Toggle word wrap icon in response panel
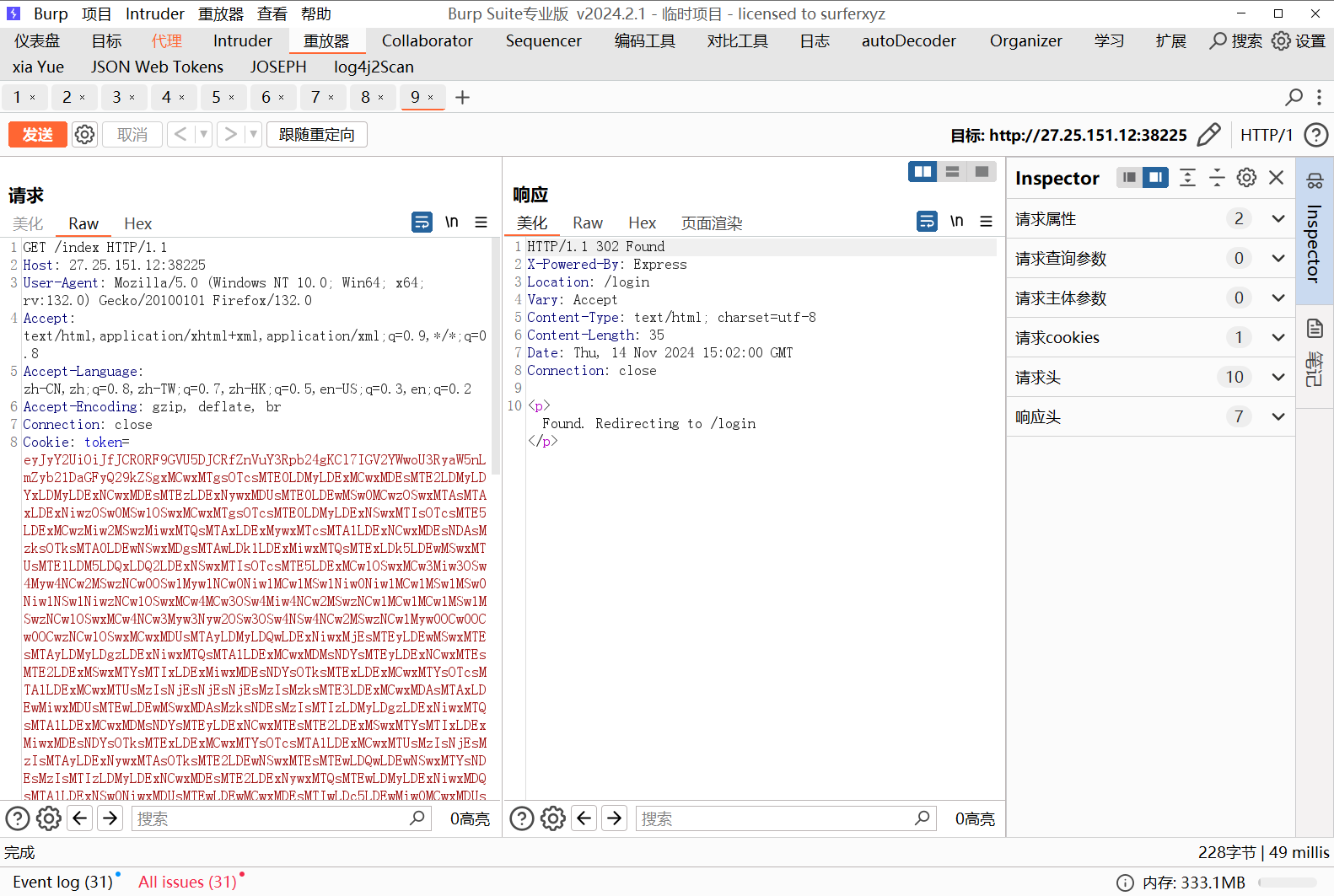Image resolution: width=1334 pixels, height=896 pixels. (927, 222)
